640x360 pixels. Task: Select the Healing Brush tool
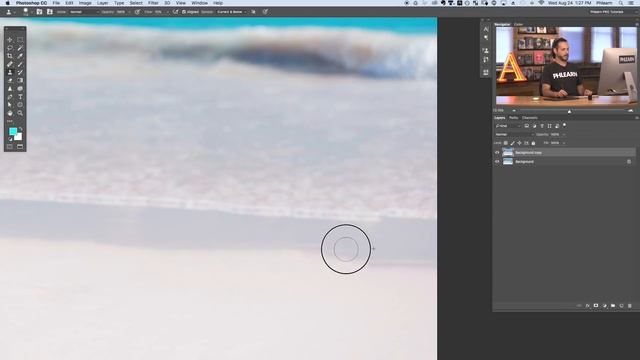(10, 64)
